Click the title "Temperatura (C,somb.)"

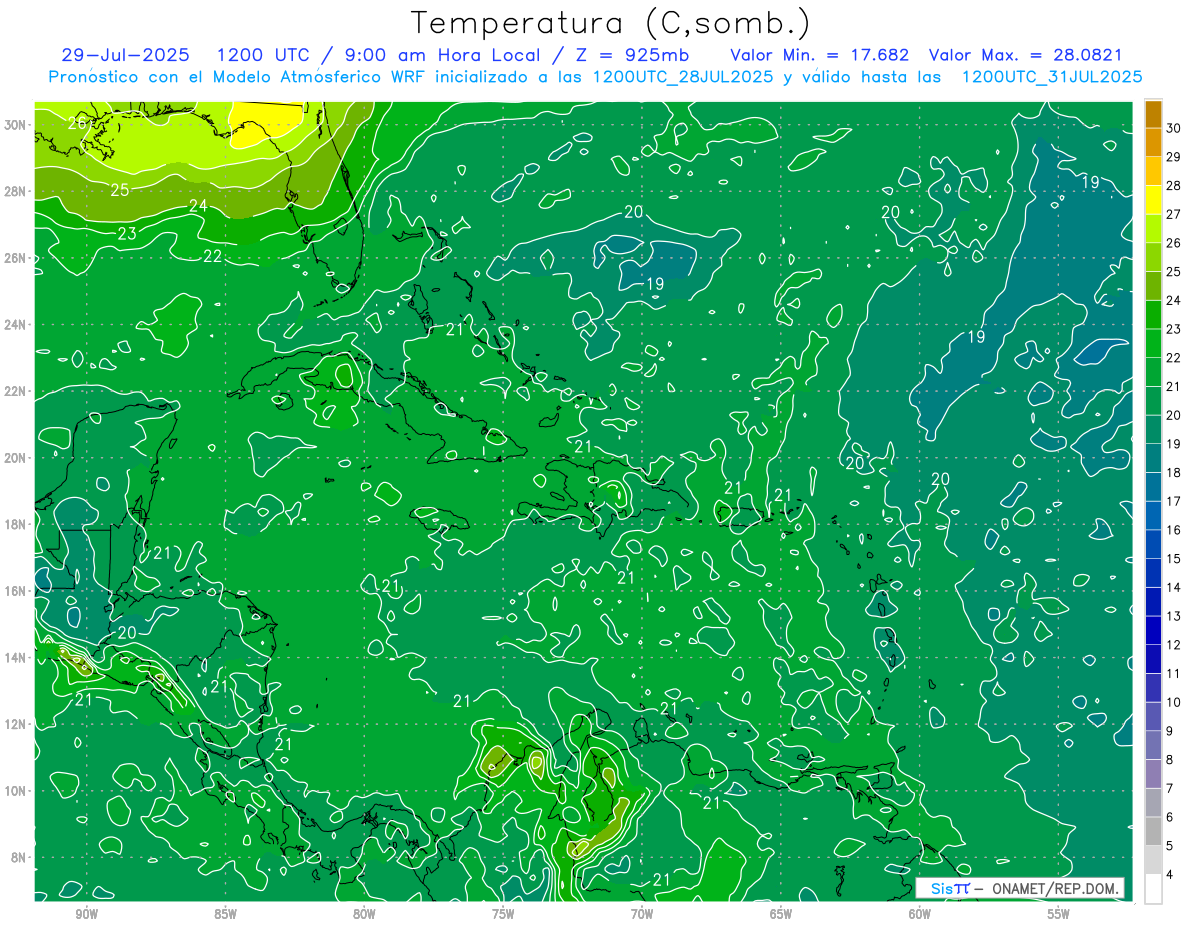tap(610, 24)
